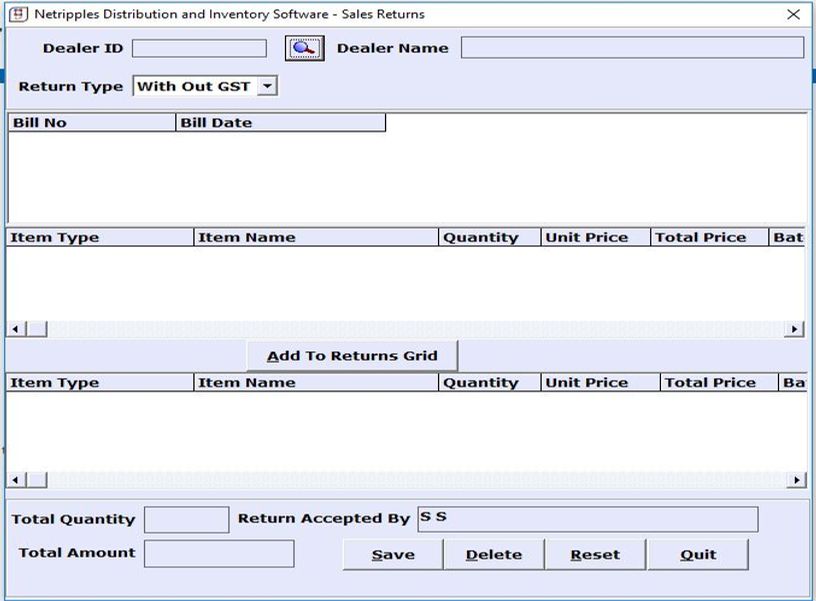
Task: Click the upper grid horizontal scrollbar thumb
Action: [x=37, y=329]
